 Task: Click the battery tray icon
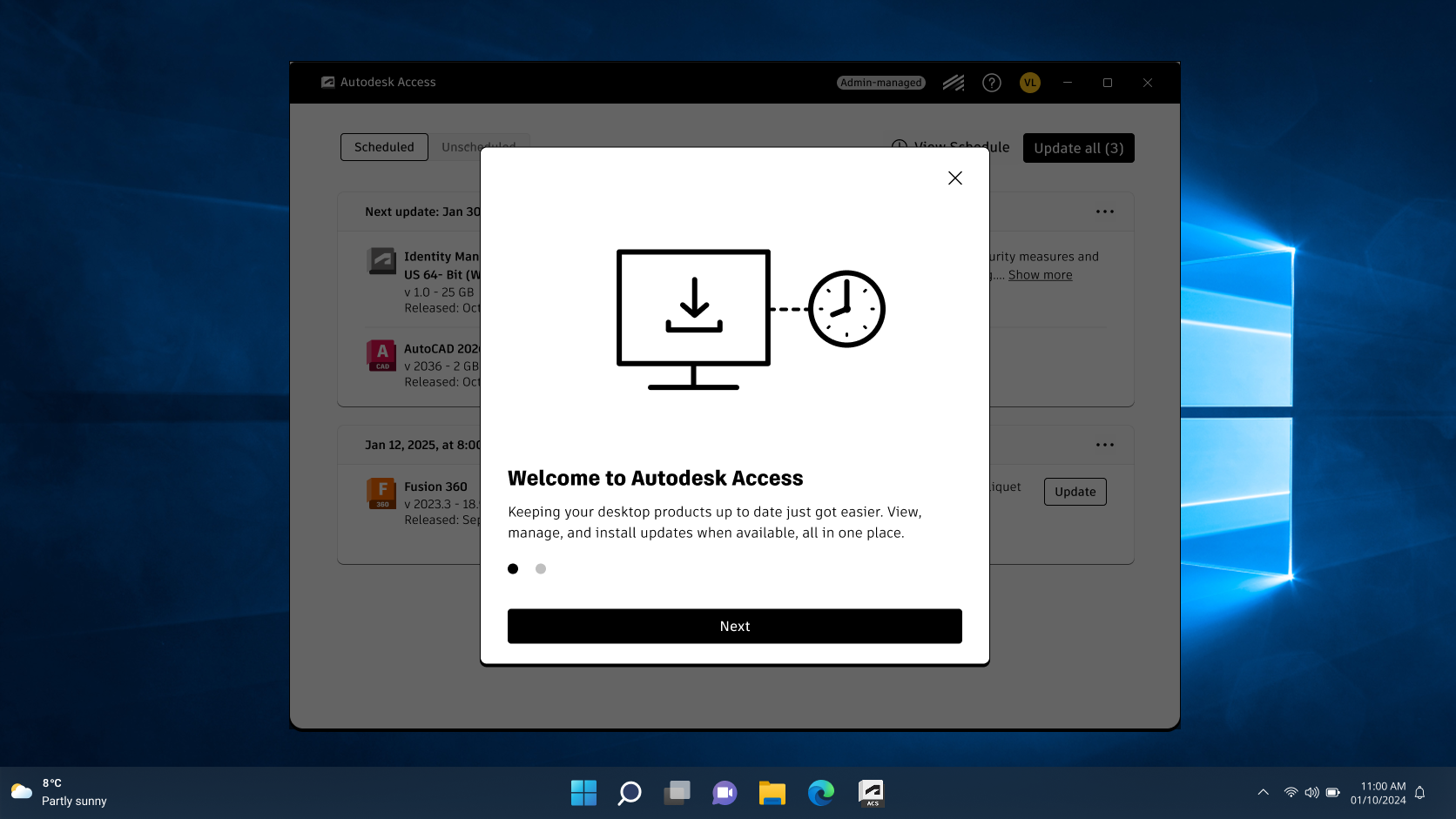[1333, 792]
